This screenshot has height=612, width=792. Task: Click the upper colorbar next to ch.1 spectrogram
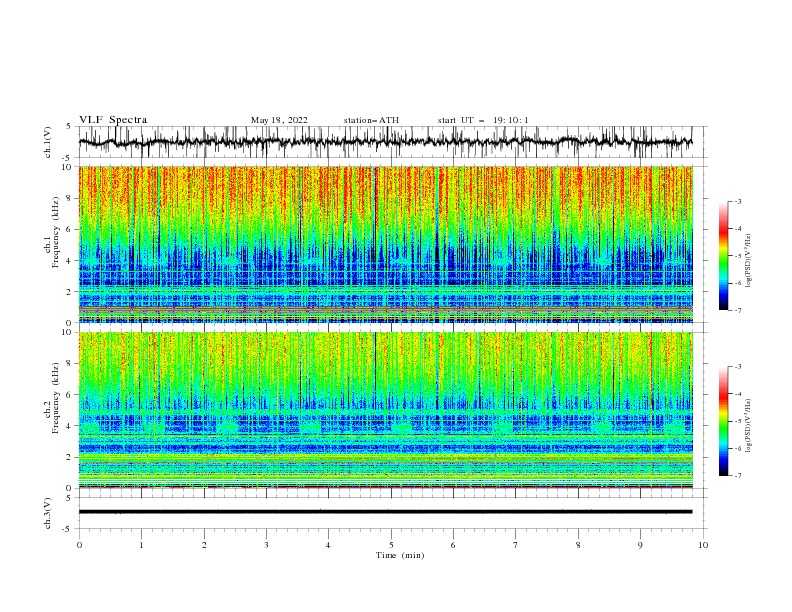point(723,256)
